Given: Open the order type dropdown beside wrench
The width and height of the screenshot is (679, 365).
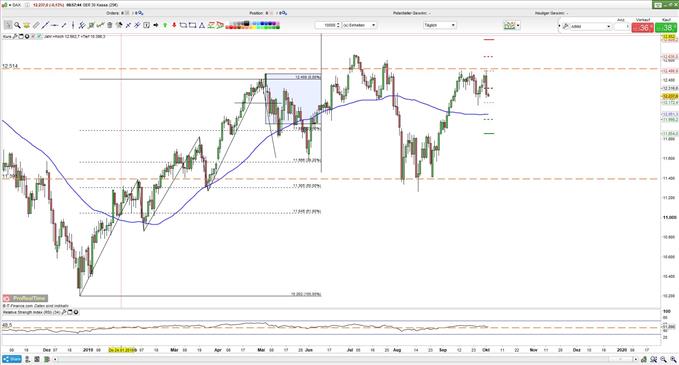Looking at the screenshot, I should click(x=590, y=26).
